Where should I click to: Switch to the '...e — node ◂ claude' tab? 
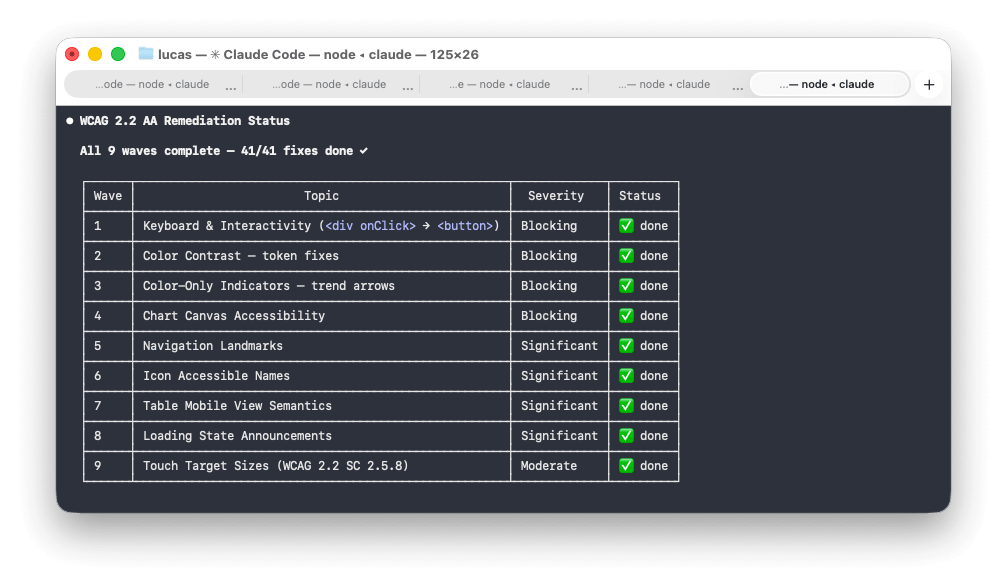[499, 85]
